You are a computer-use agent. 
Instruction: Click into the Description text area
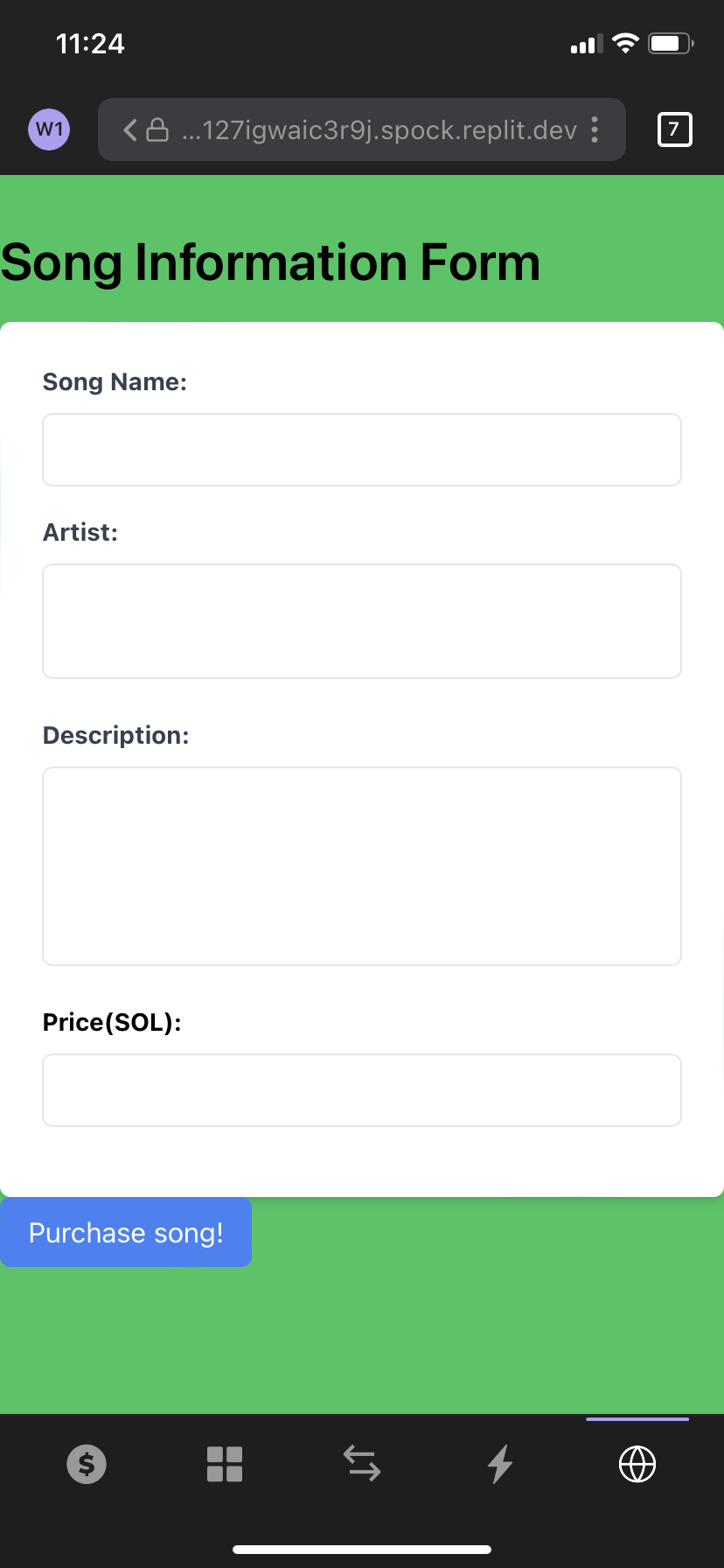362,866
